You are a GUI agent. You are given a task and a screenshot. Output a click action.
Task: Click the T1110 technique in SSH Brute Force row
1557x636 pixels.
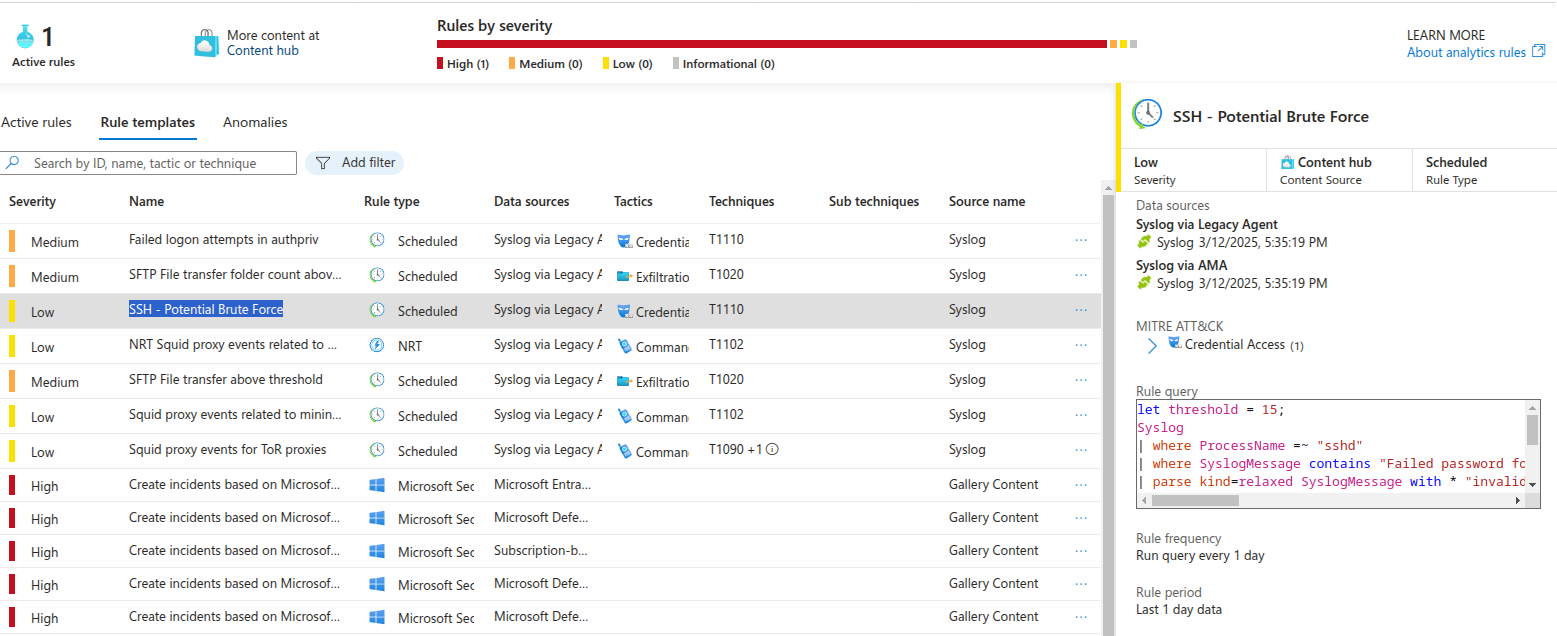pos(726,309)
